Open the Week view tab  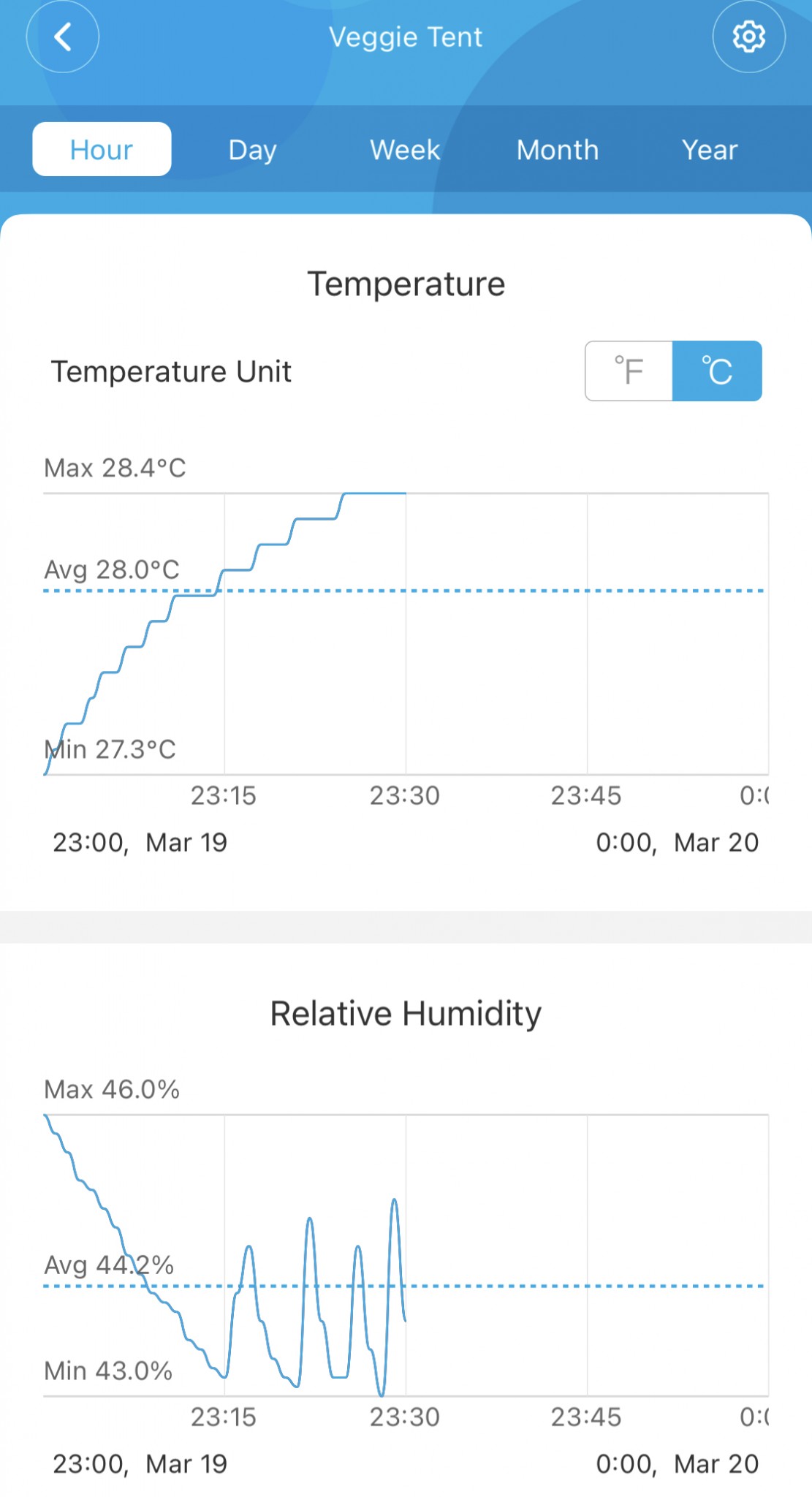[x=405, y=149]
